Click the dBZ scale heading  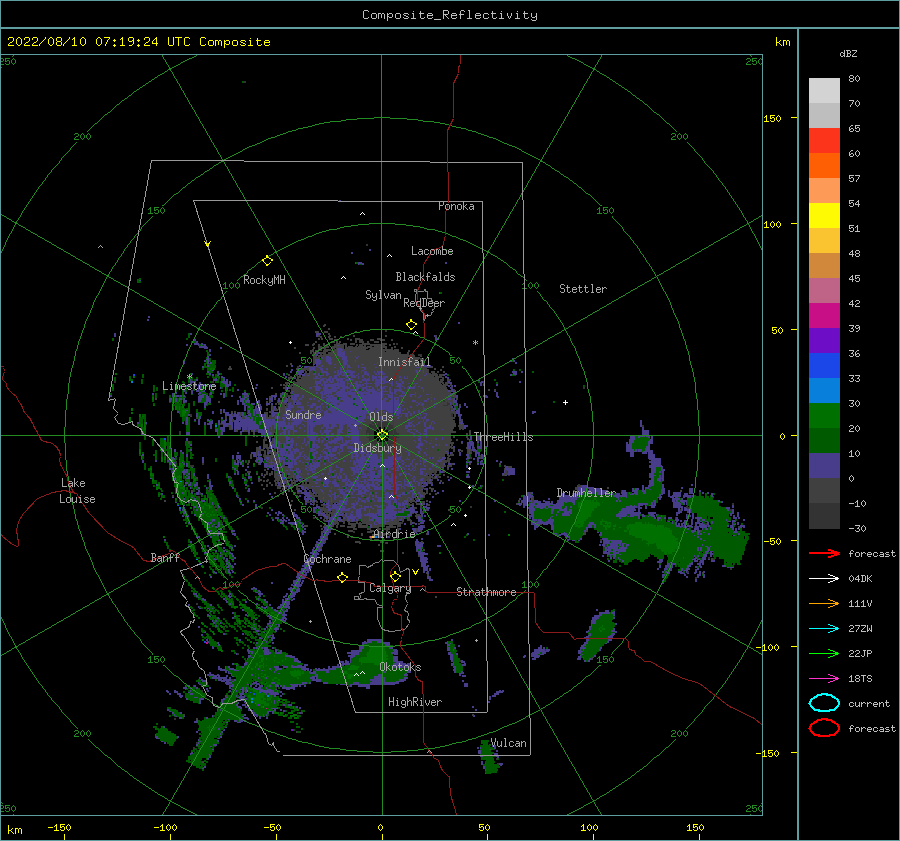coord(848,53)
